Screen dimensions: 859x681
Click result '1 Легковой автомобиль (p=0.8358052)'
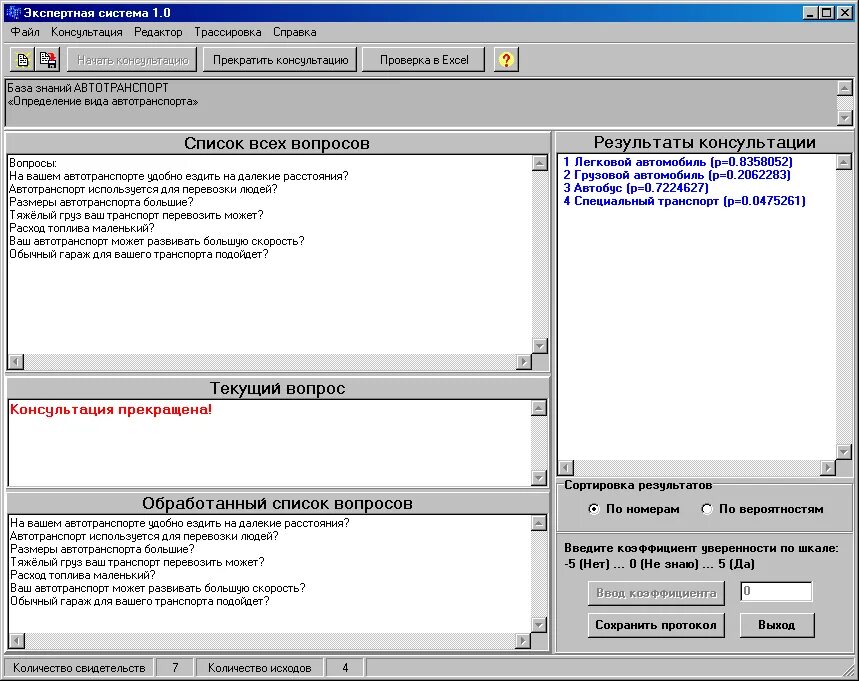pyautogui.click(x=678, y=162)
